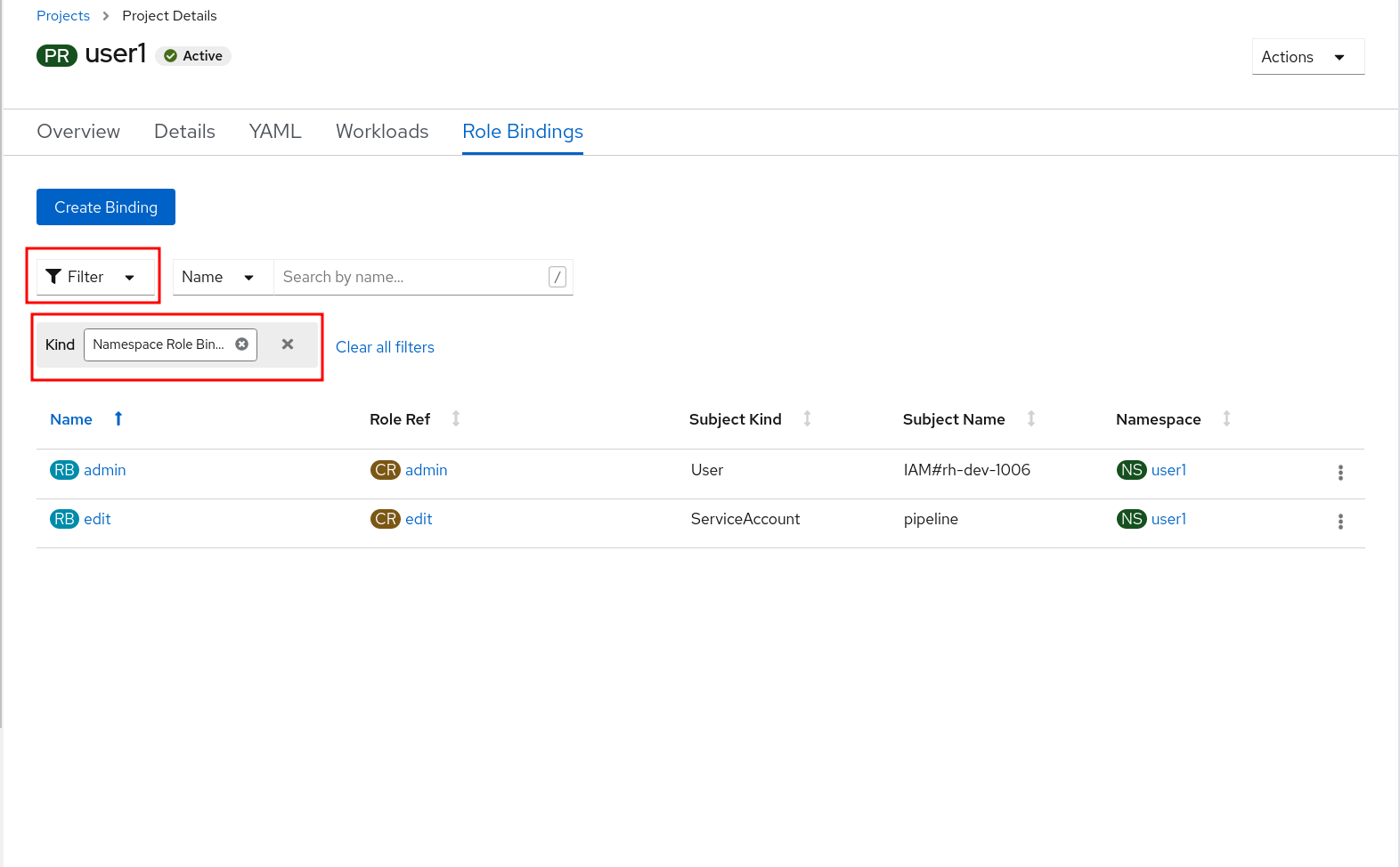Go to Projects breadcrumb link
Viewport: 1400px width, 867px height.
(x=63, y=16)
